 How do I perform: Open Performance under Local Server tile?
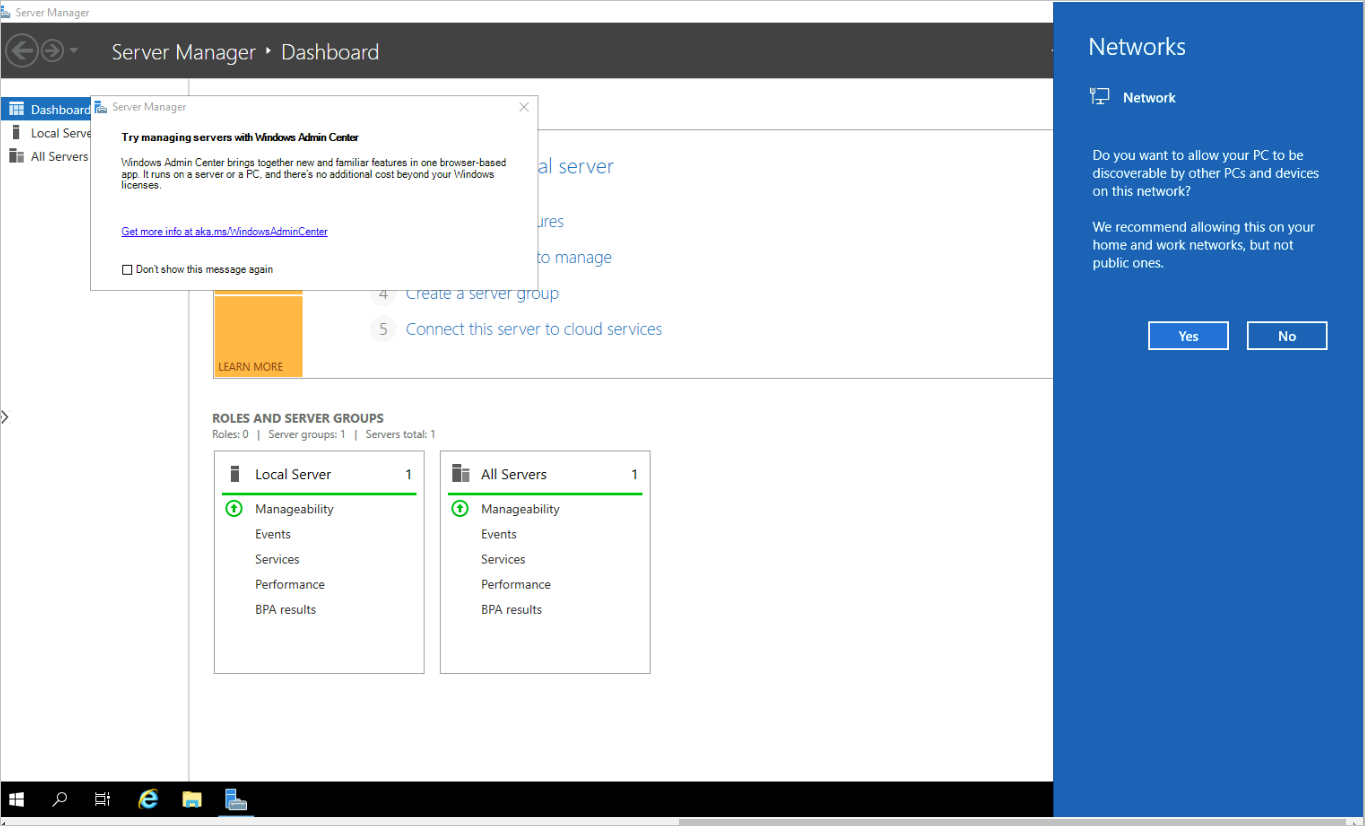(x=290, y=584)
